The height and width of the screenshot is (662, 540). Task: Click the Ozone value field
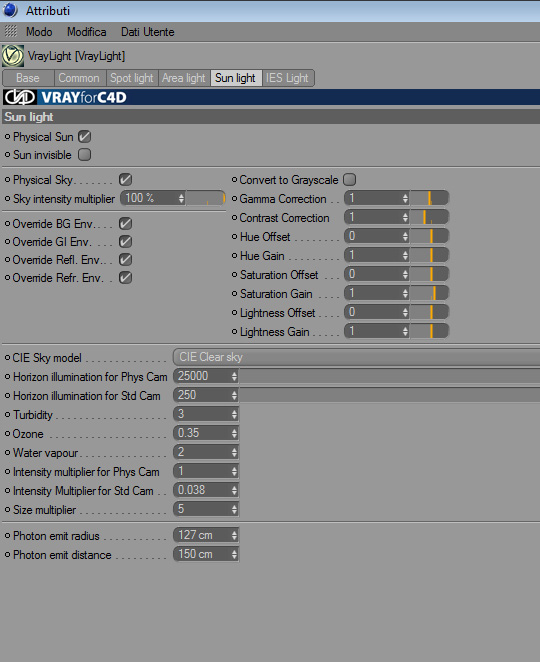point(206,433)
